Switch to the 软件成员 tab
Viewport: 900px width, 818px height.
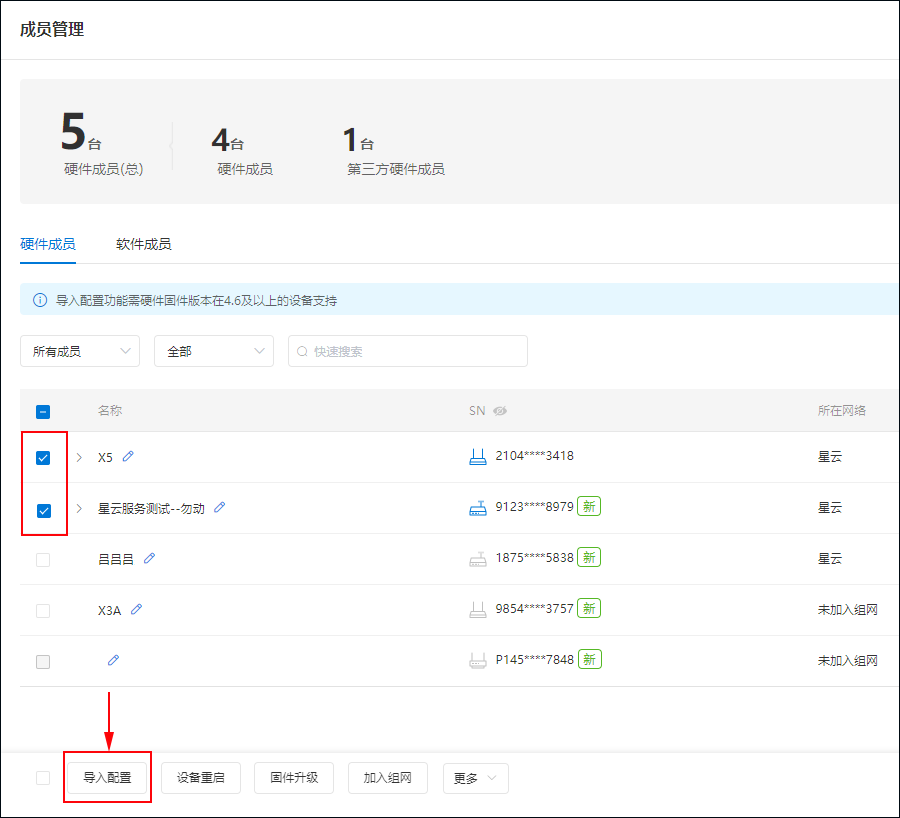click(x=143, y=244)
